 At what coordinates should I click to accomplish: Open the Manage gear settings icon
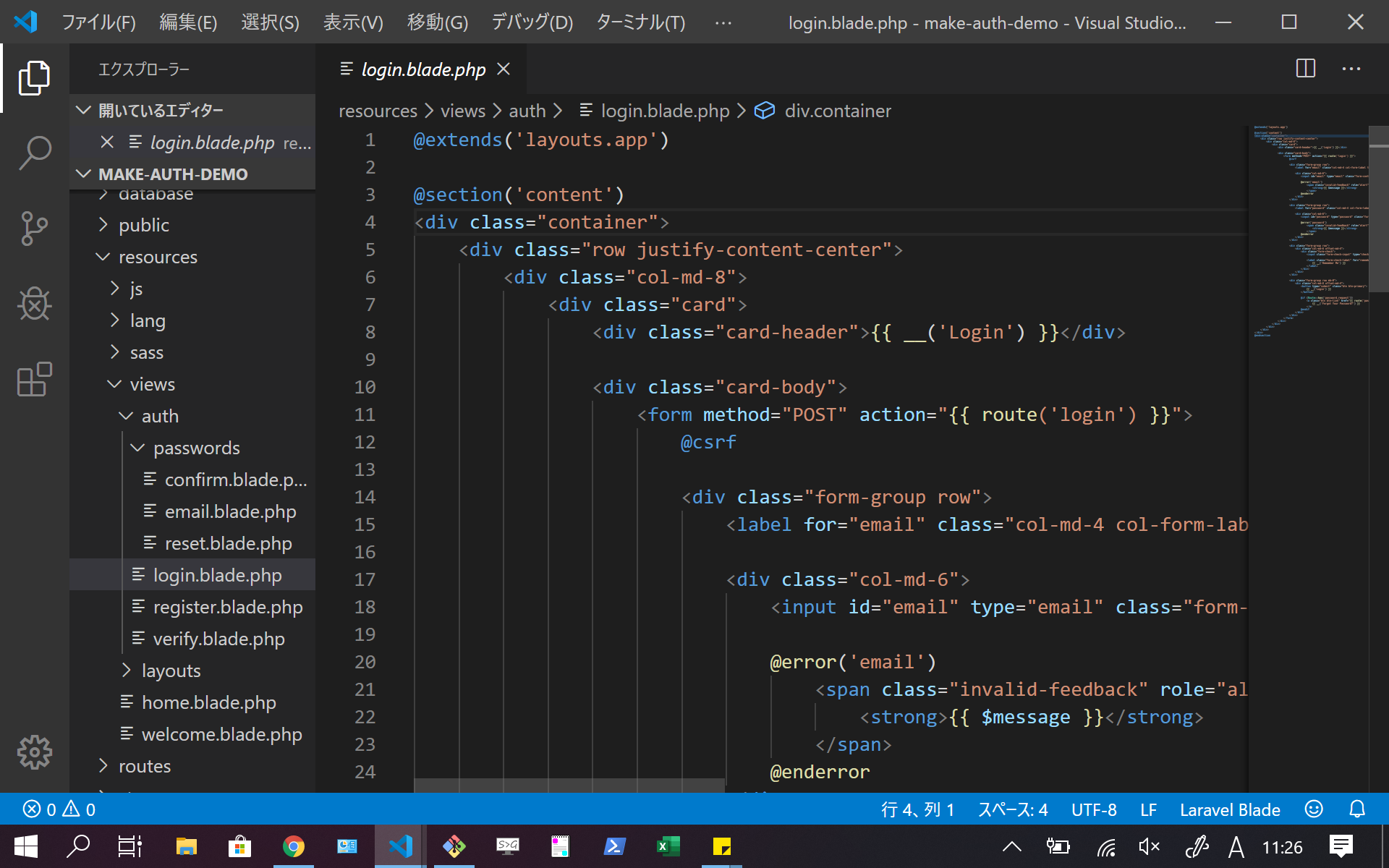pyautogui.click(x=34, y=752)
